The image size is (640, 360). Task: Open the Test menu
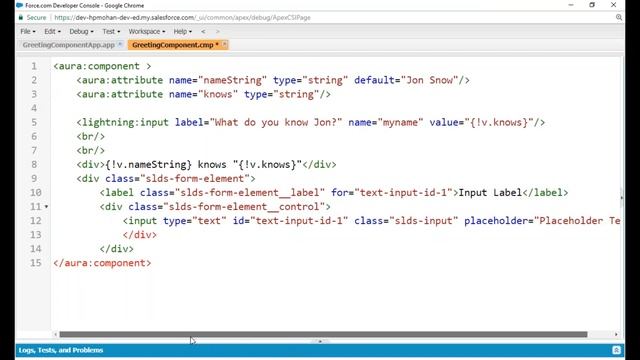click(x=111, y=31)
